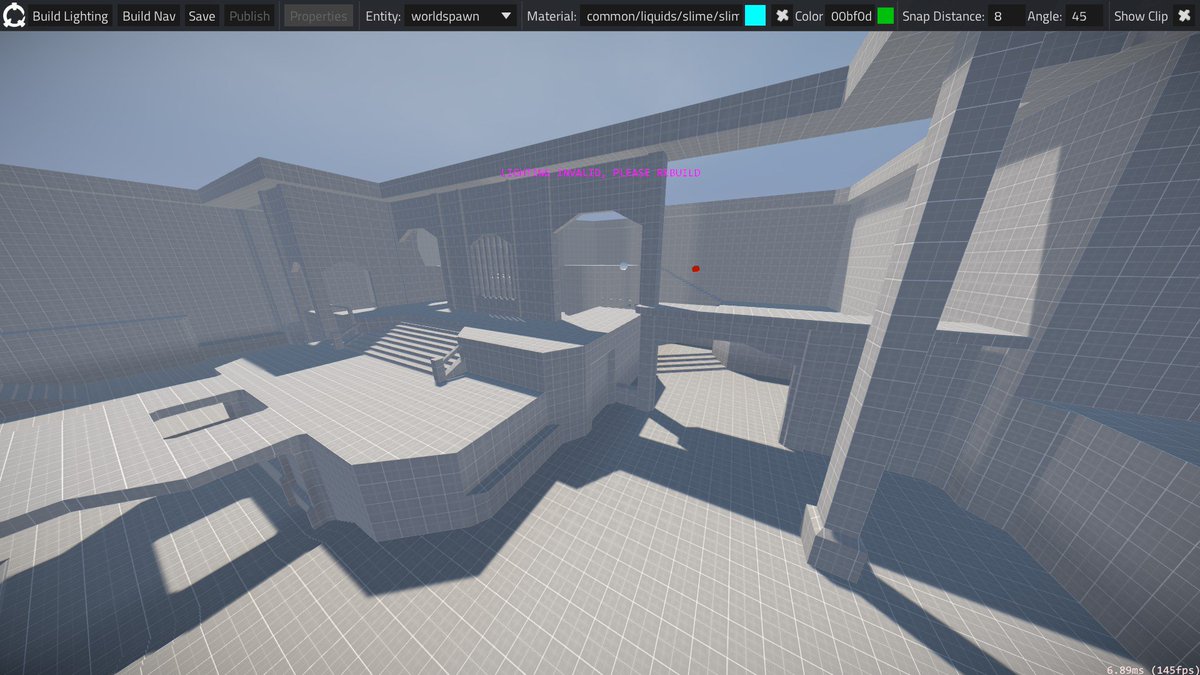Clear the material with the X icon
The width and height of the screenshot is (1200, 675).
point(783,16)
